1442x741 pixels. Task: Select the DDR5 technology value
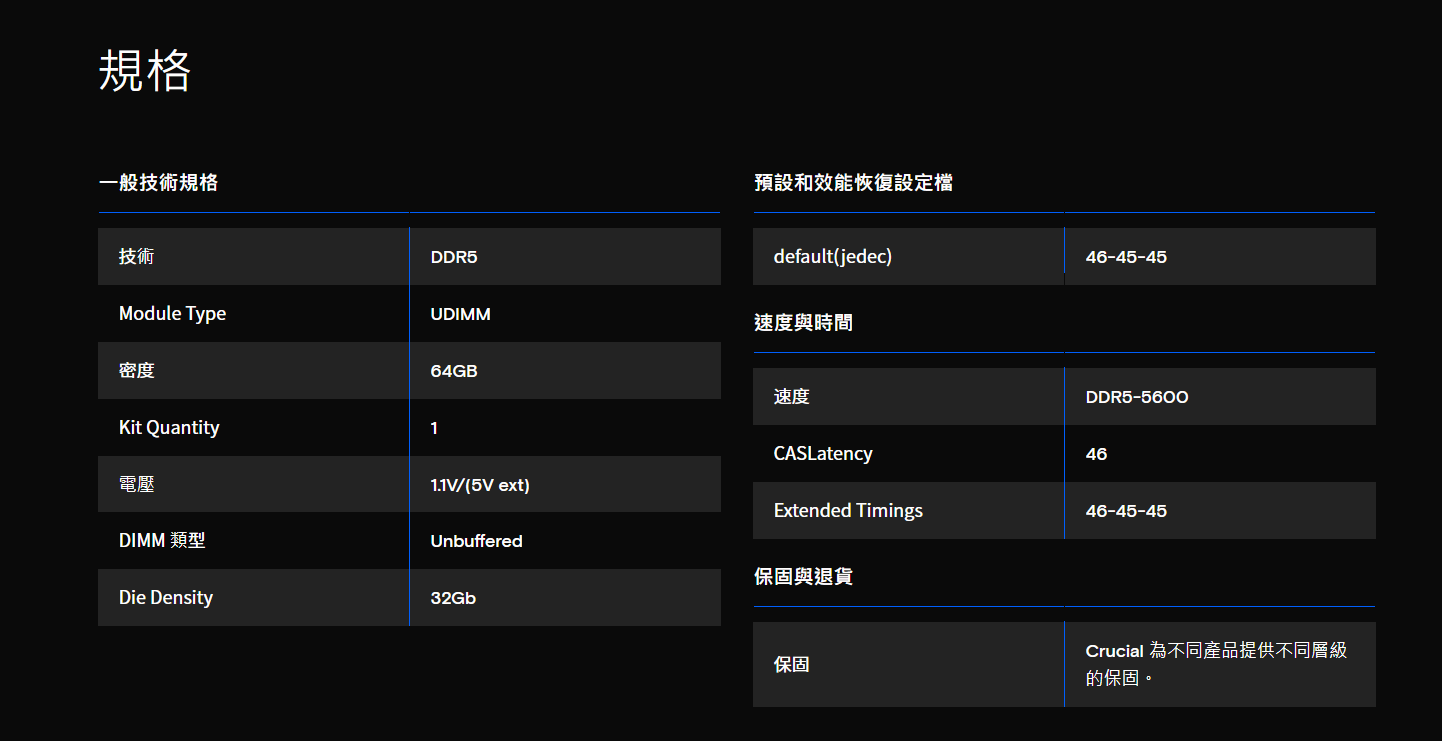(x=454, y=257)
